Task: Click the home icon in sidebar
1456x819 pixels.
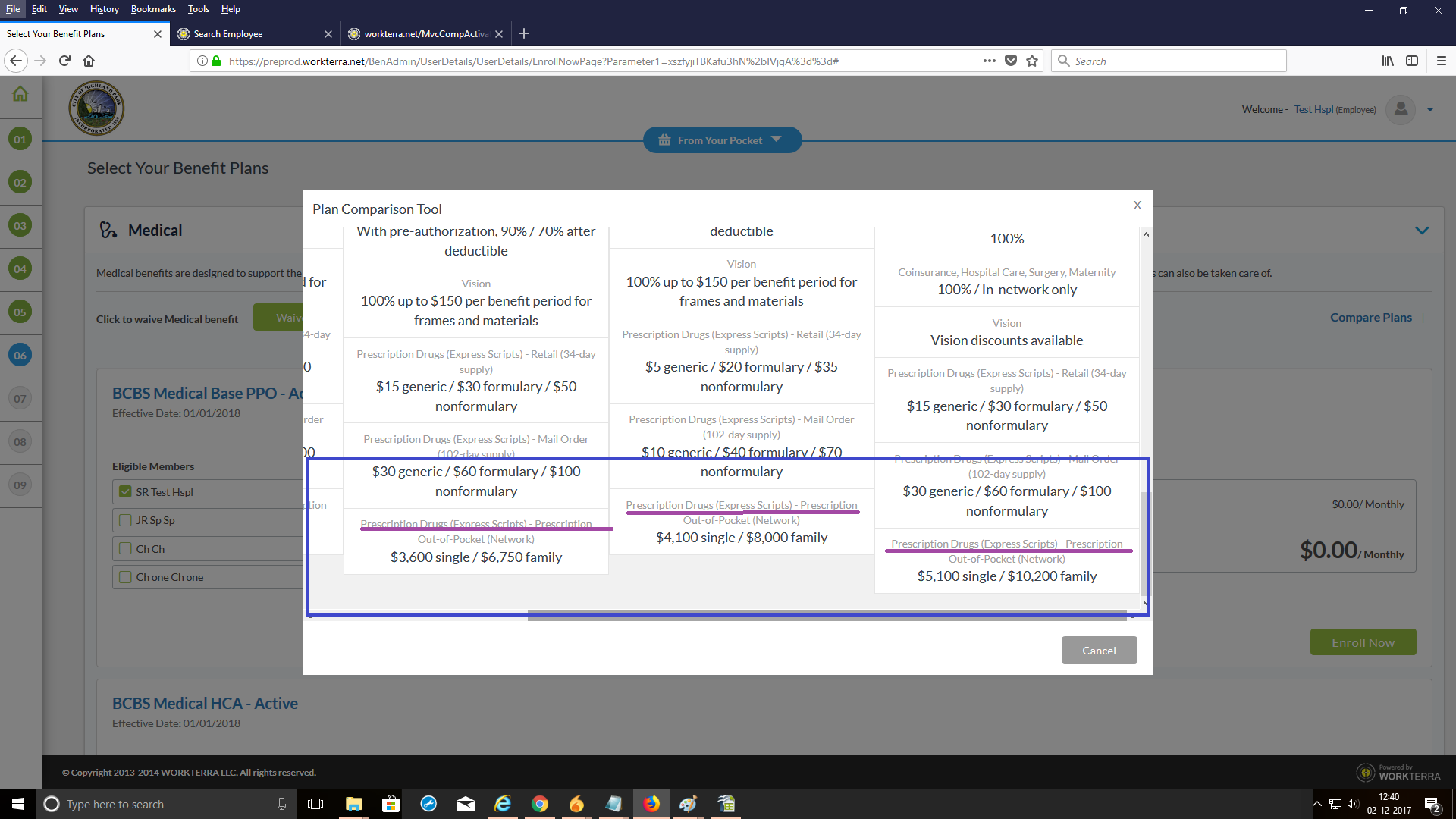Action: [20, 94]
